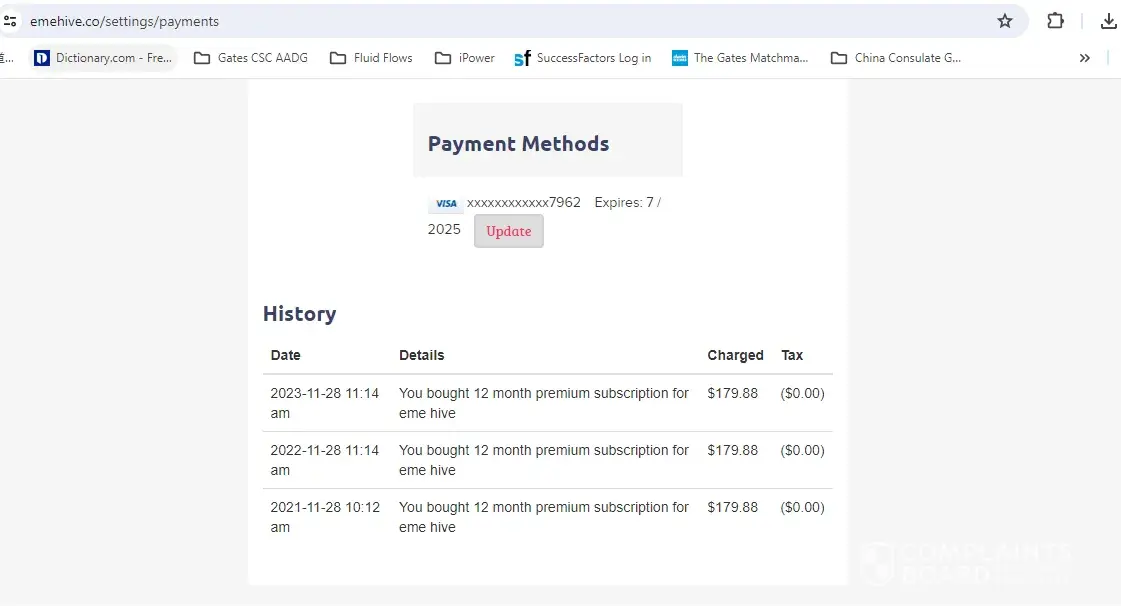Expand the China Consulate bookmark folder
1121x606 pixels.
(x=896, y=58)
